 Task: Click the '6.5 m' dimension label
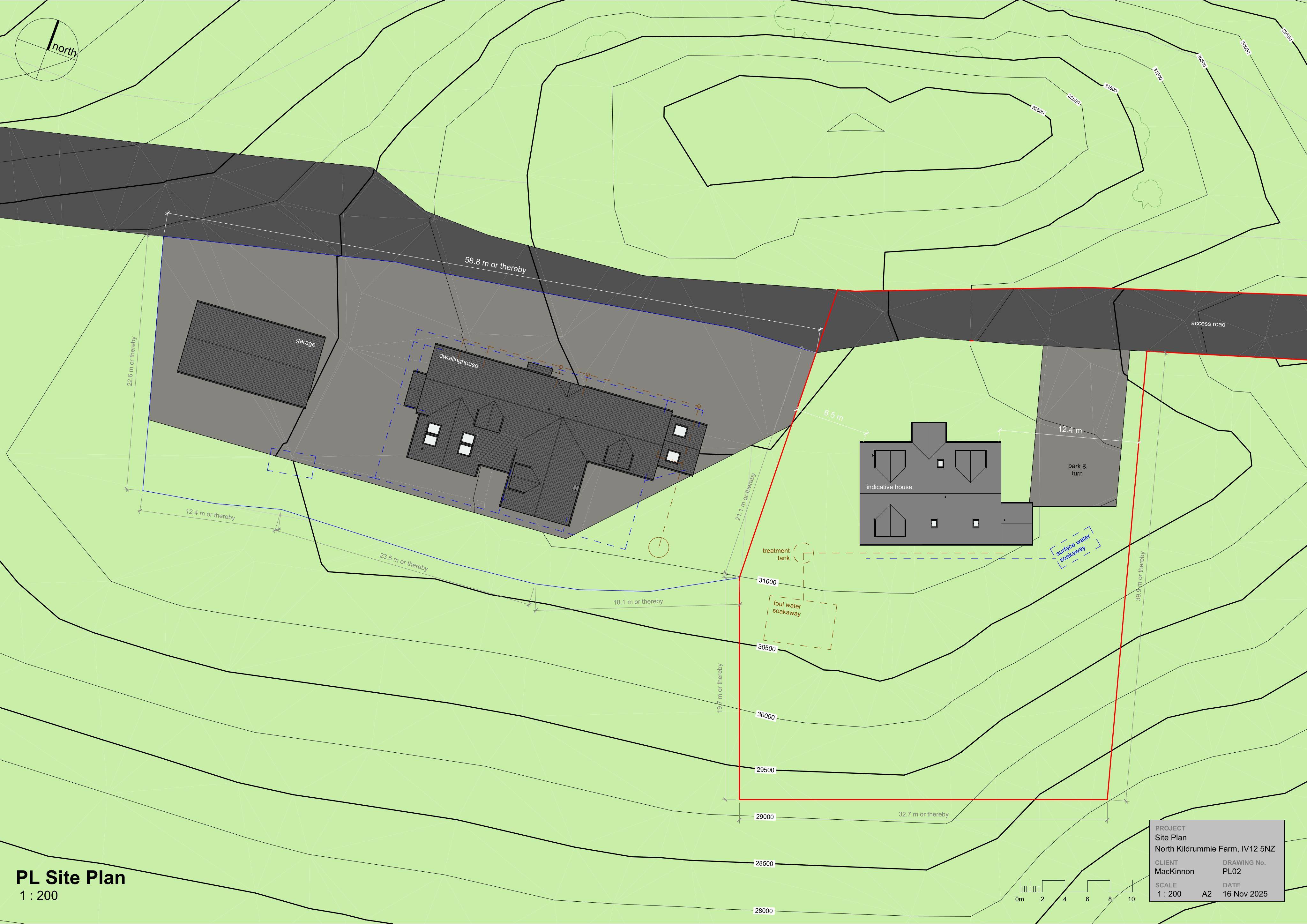click(833, 415)
